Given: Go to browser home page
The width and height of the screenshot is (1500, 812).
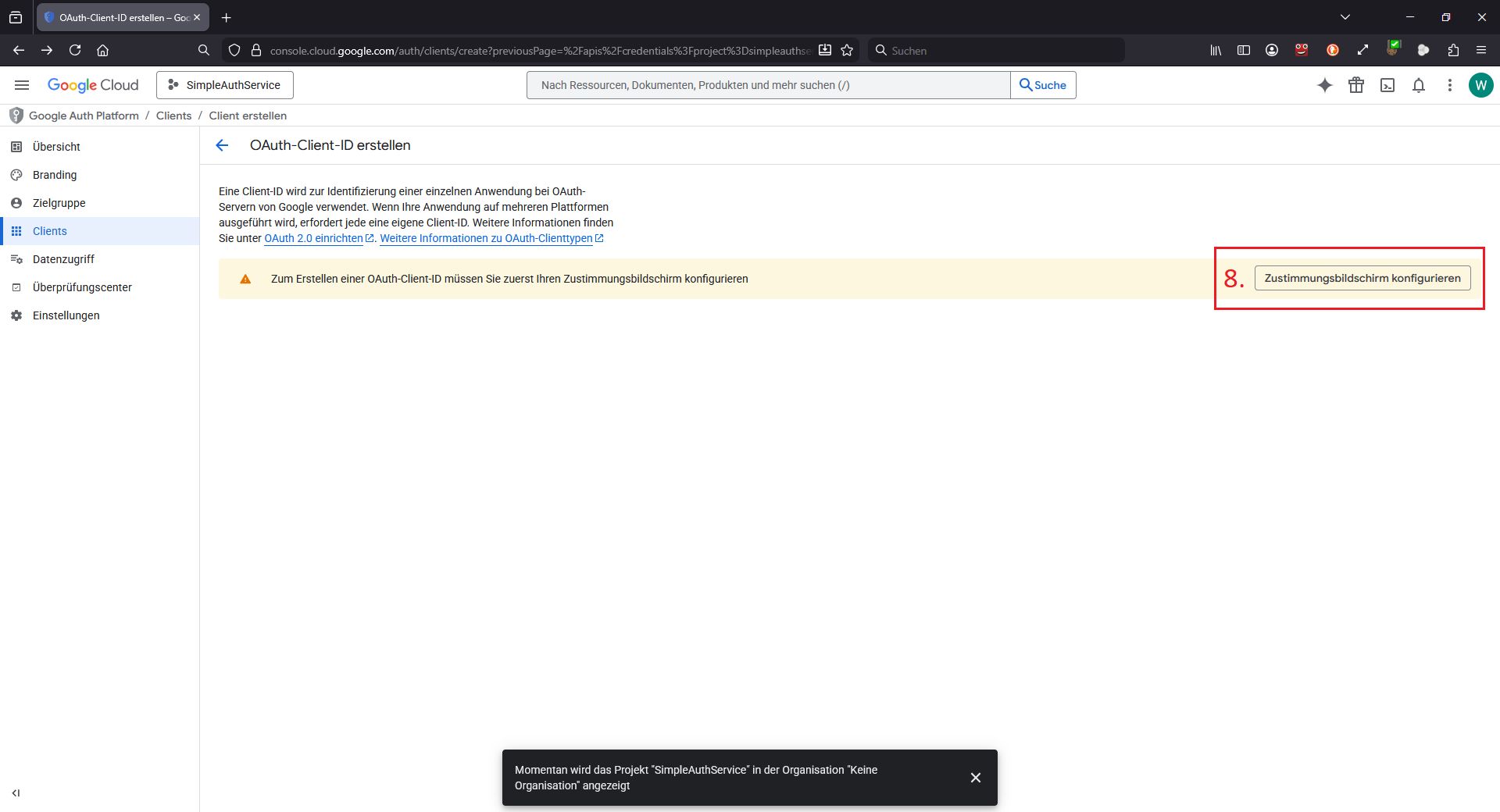Looking at the screenshot, I should coord(102,50).
